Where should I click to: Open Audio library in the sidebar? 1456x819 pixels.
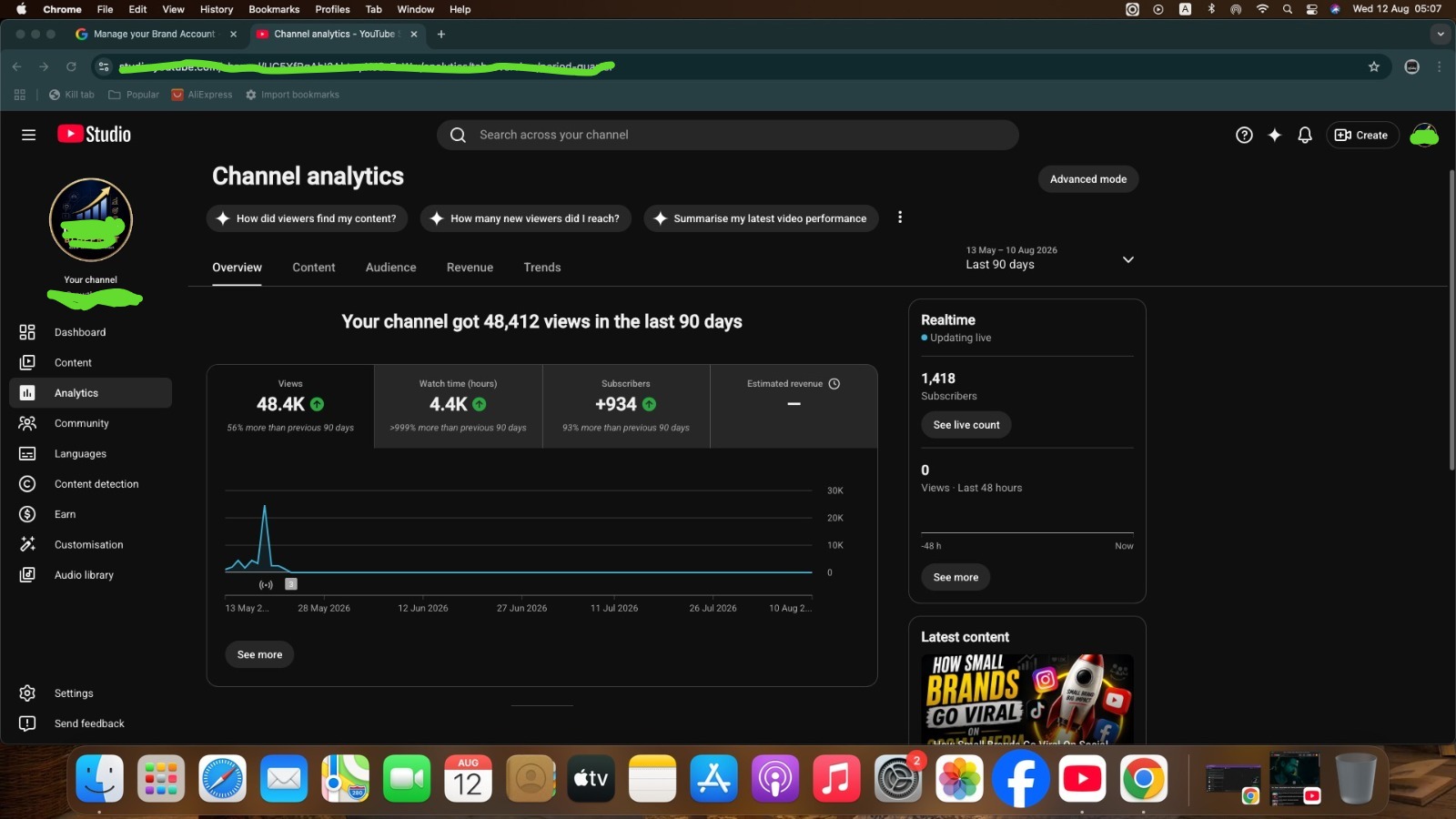pos(90,575)
